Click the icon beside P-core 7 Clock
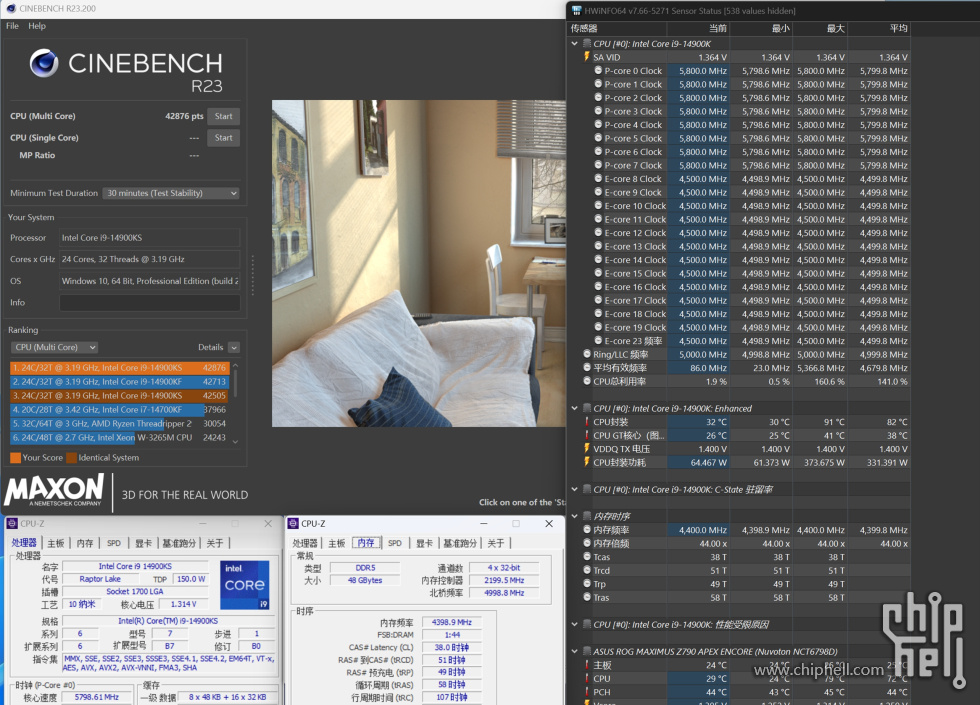Viewport: 980px width, 705px height. pos(598,165)
